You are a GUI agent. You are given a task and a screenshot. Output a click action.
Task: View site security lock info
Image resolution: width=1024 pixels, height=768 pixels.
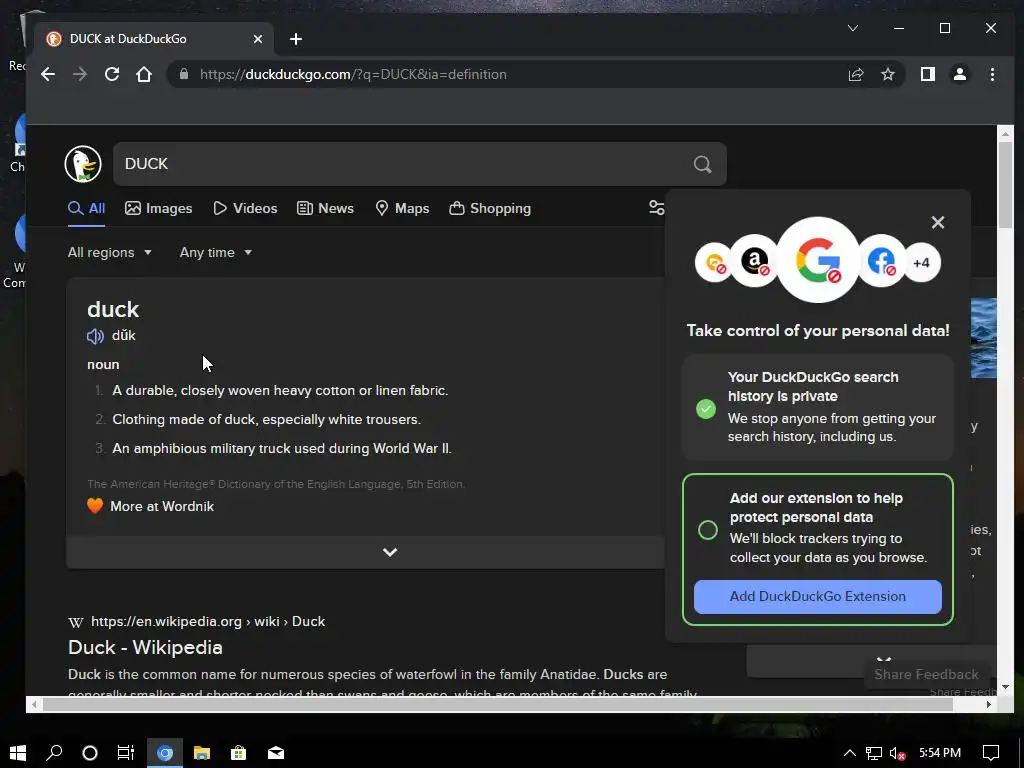tap(184, 74)
